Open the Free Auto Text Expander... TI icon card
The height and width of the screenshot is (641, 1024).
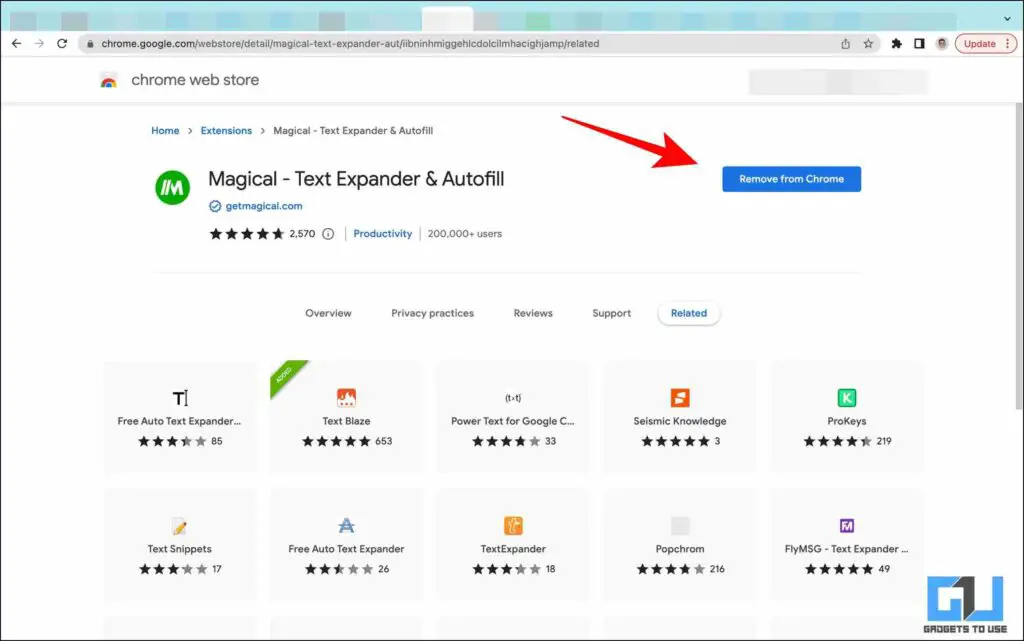pyautogui.click(x=180, y=398)
